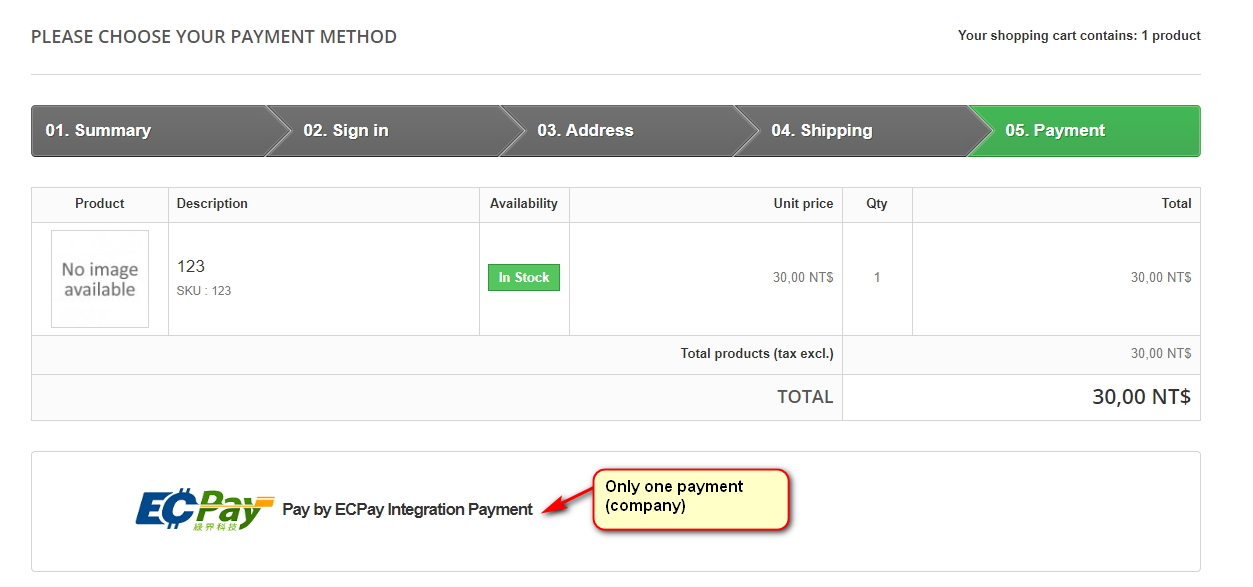Click the Unit price column header
This screenshot has height=587, width=1253.
point(803,203)
